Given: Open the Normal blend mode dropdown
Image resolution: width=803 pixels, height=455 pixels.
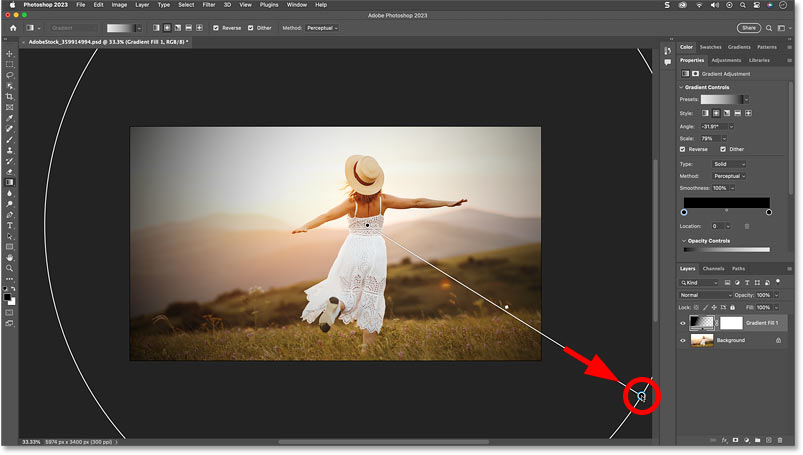Looking at the screenshot, I should (x=704, y=295).
